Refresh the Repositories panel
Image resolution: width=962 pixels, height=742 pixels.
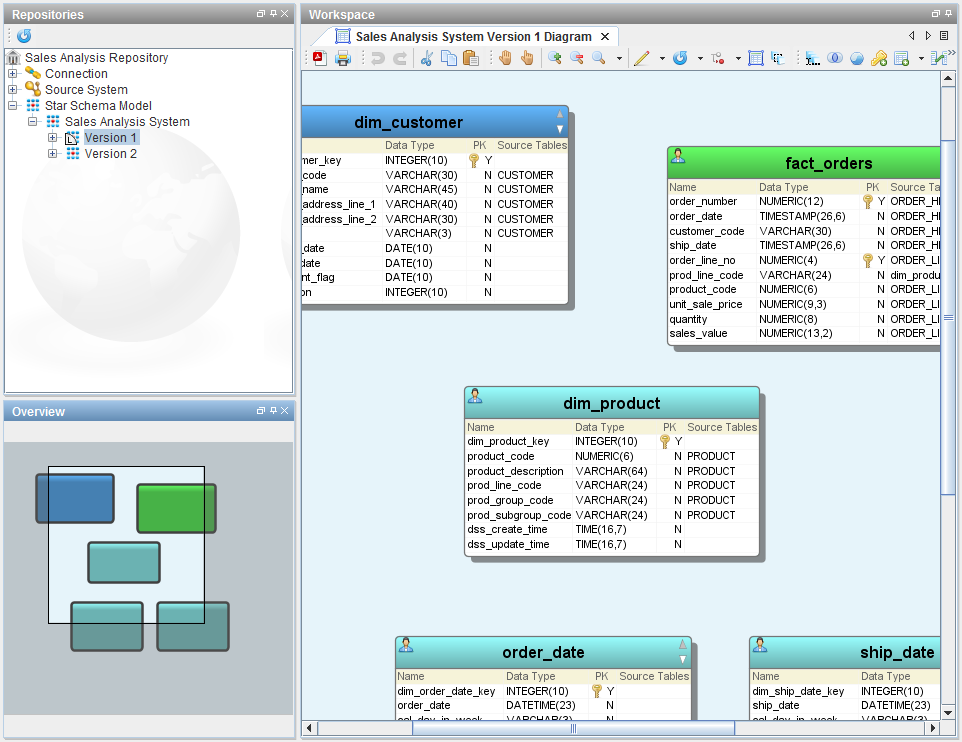(24, 36)
